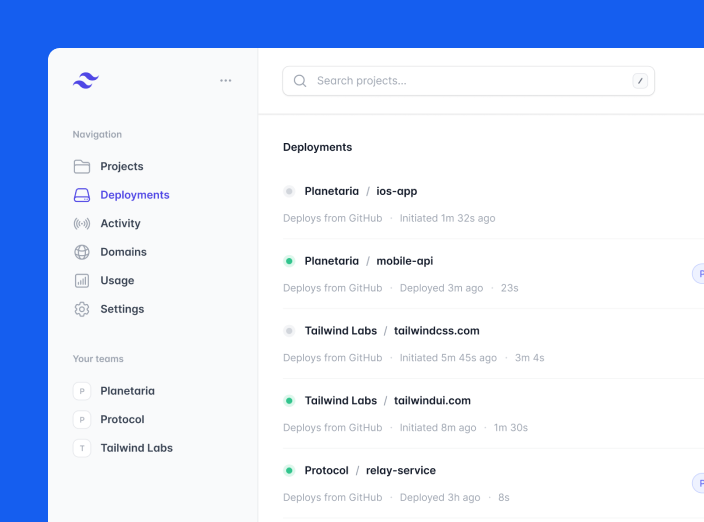Screen dimensions: 704x522
Task: Open the Planetaria / mobile-api deployment
Action: click(x=369, y=261)
